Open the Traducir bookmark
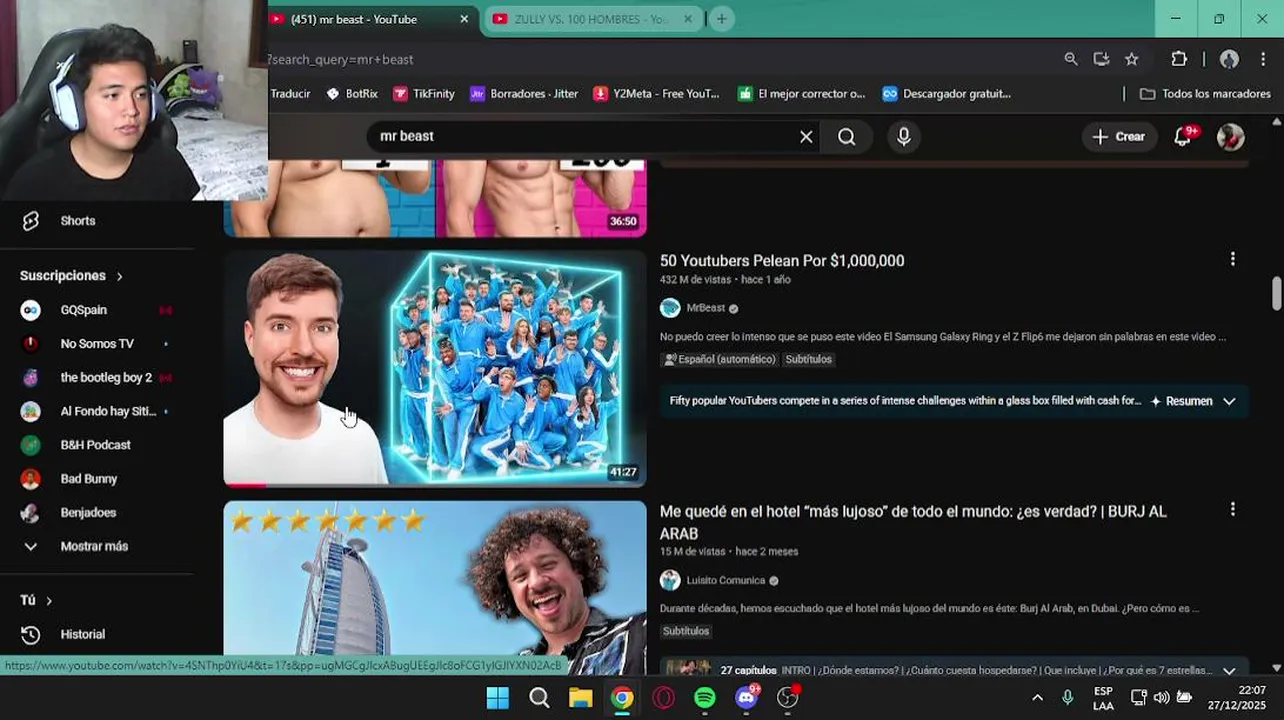The height and width of the screenshot is (720, 1284). coord(290,94)
